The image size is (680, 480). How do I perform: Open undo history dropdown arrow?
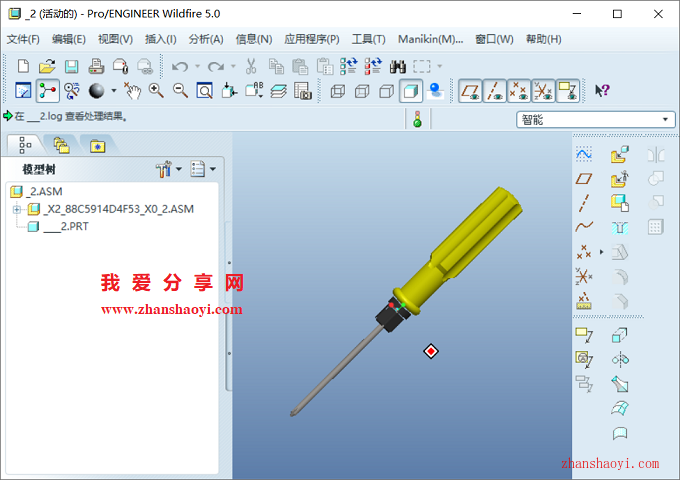(197, 66)
